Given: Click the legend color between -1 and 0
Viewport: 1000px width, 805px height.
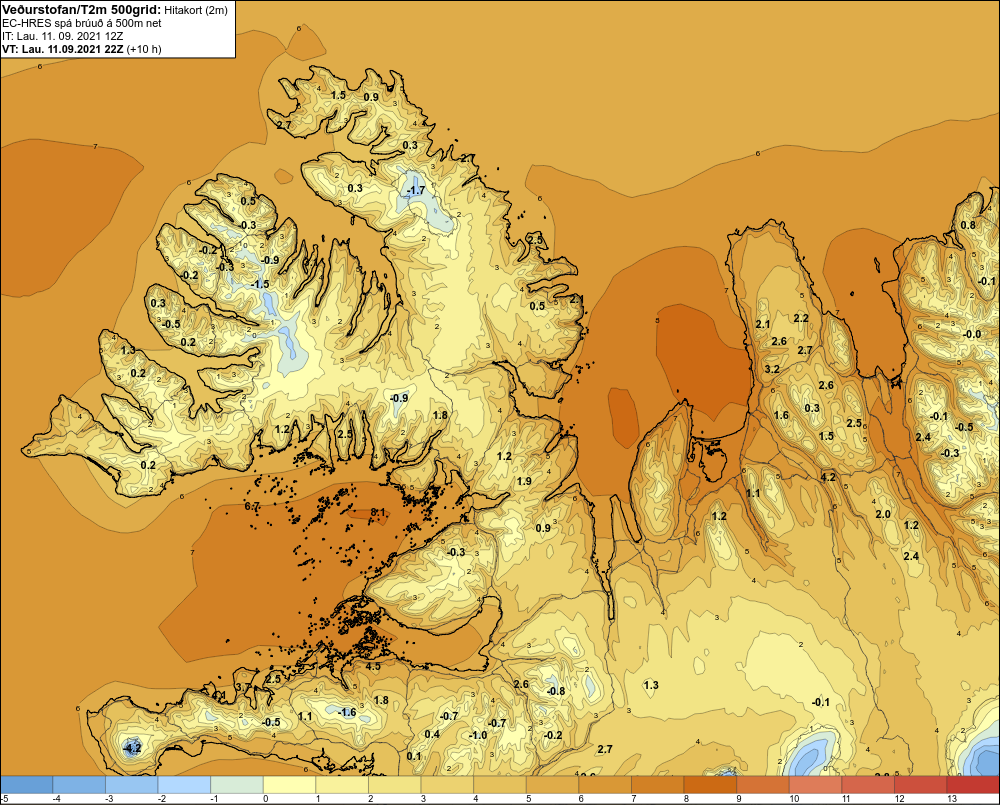Looking at the screenshot, I should (237, 784).
